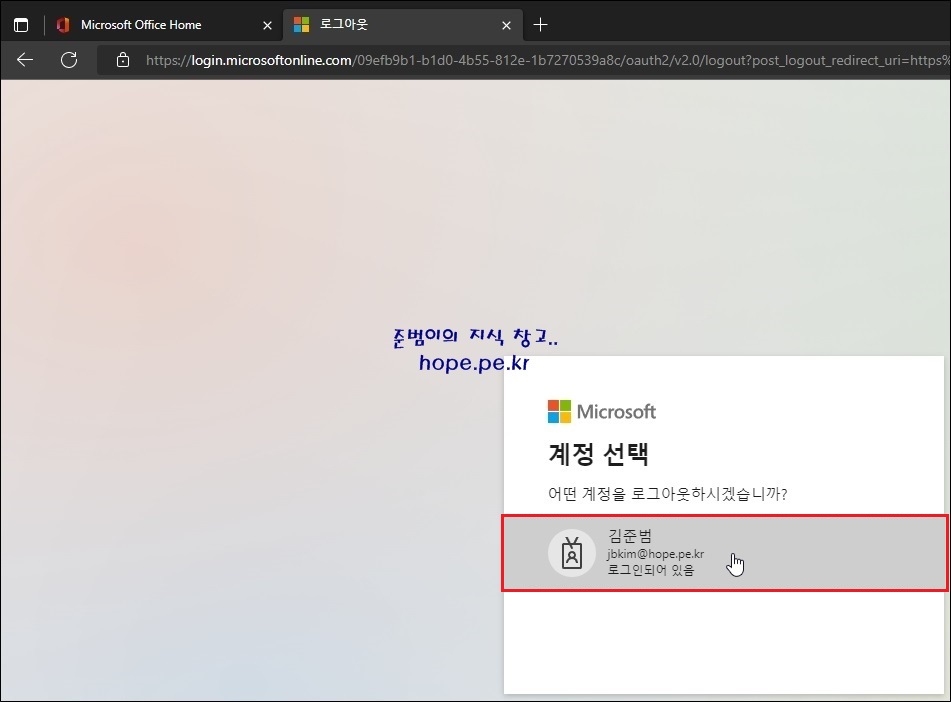
Task: Focus the address bar URL
Action: pyautogui.click(x=546, y=60)
